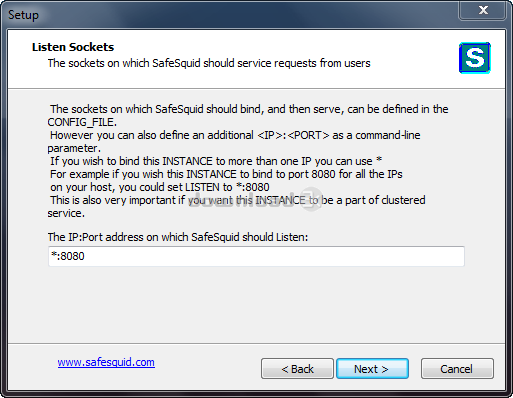Go to the next setup step
Screen dimensions: 513x398
coord(372,369)
